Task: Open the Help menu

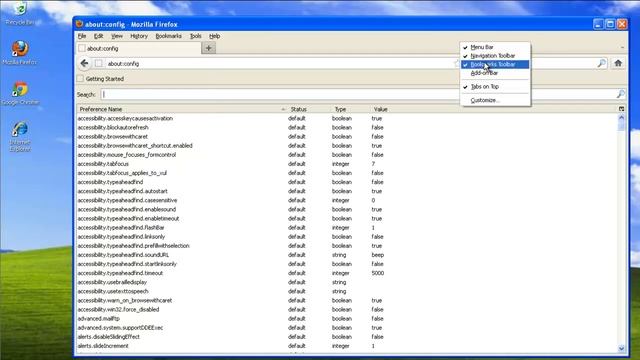Action: coord(215,36)
